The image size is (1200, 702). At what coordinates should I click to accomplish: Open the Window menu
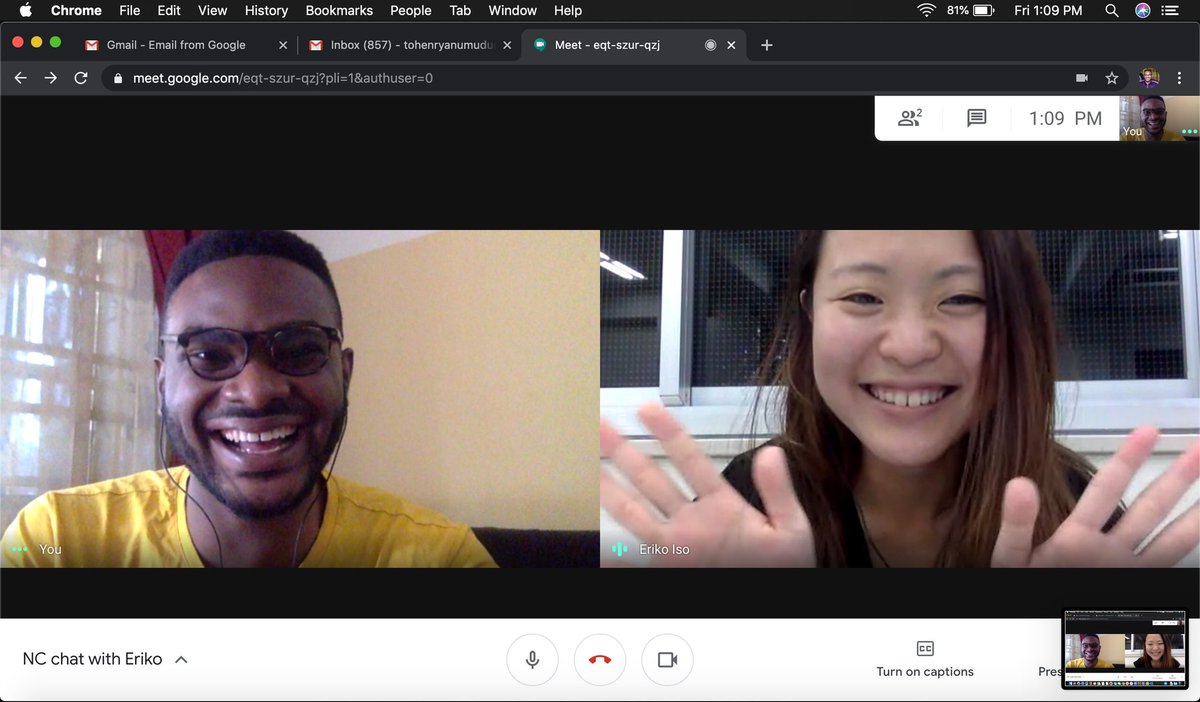pos(512,10)
